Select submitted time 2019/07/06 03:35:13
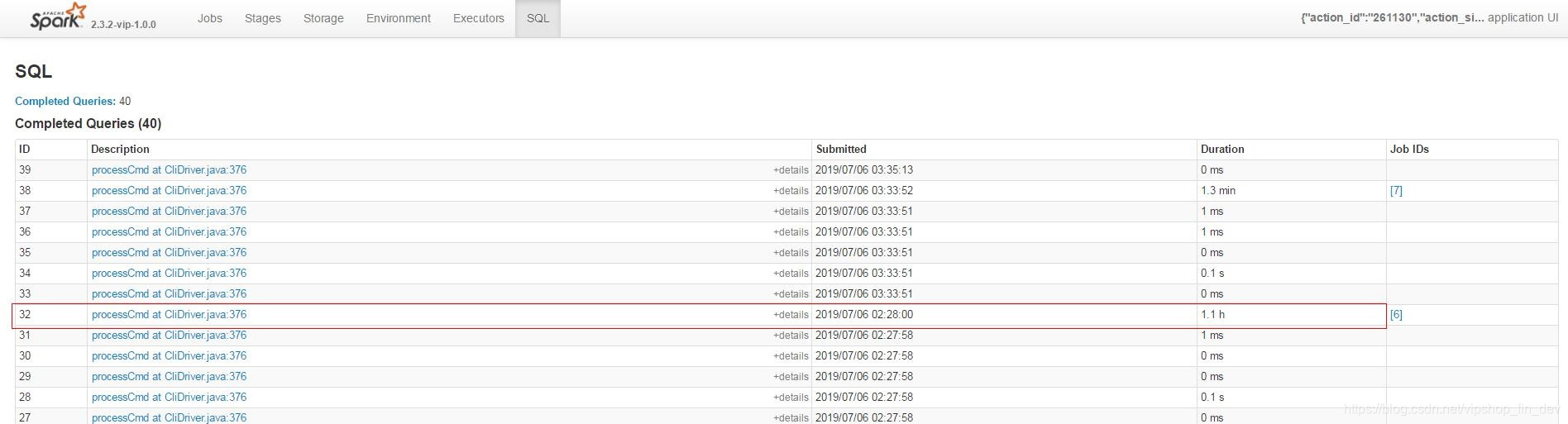Screen dimensions: 1568x424 tap(864, 170)
